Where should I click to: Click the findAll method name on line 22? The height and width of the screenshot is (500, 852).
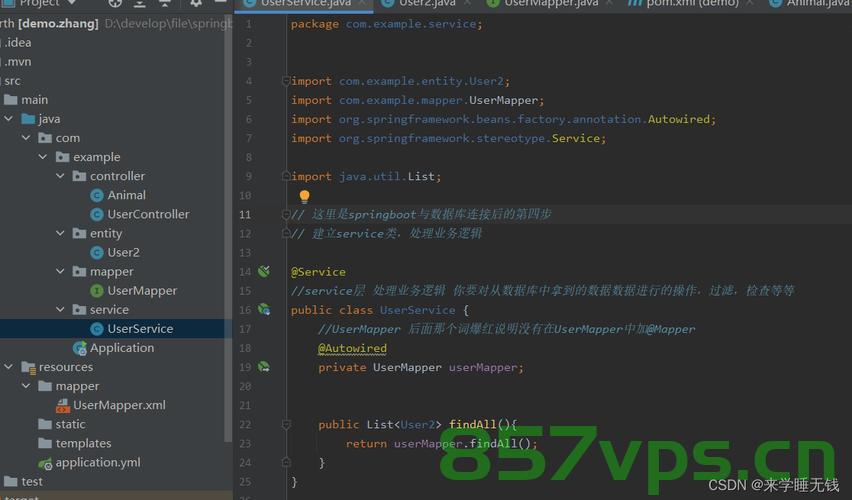[473, 424]
